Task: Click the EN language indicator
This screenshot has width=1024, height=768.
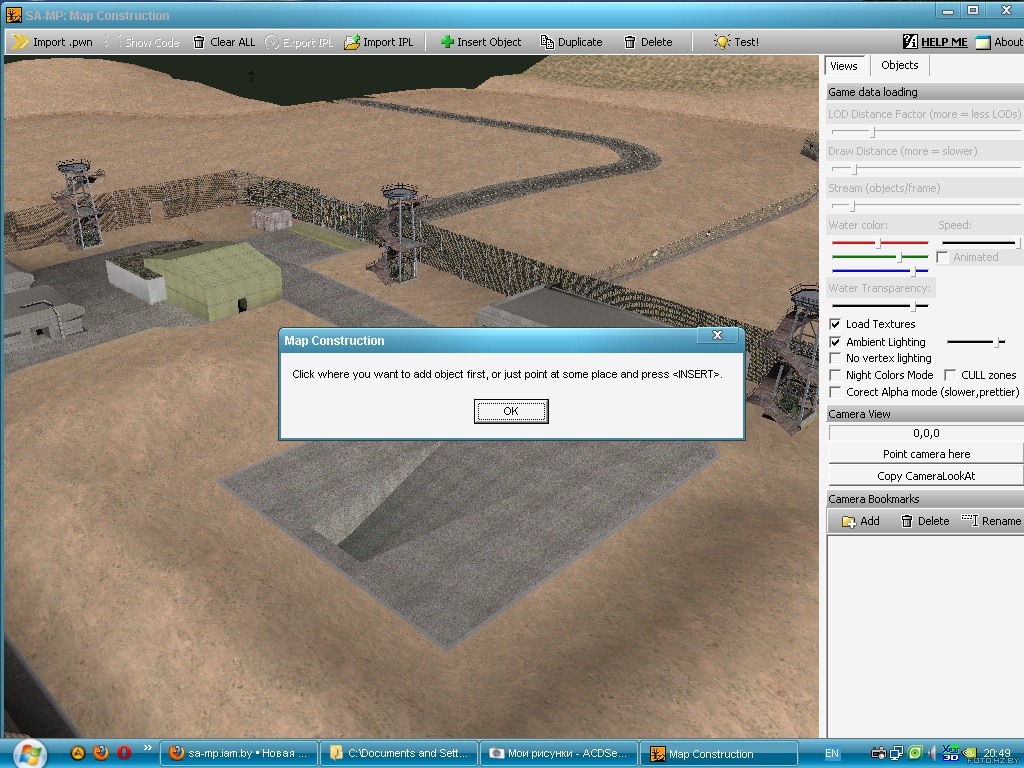Action: [x=832, y=754]
